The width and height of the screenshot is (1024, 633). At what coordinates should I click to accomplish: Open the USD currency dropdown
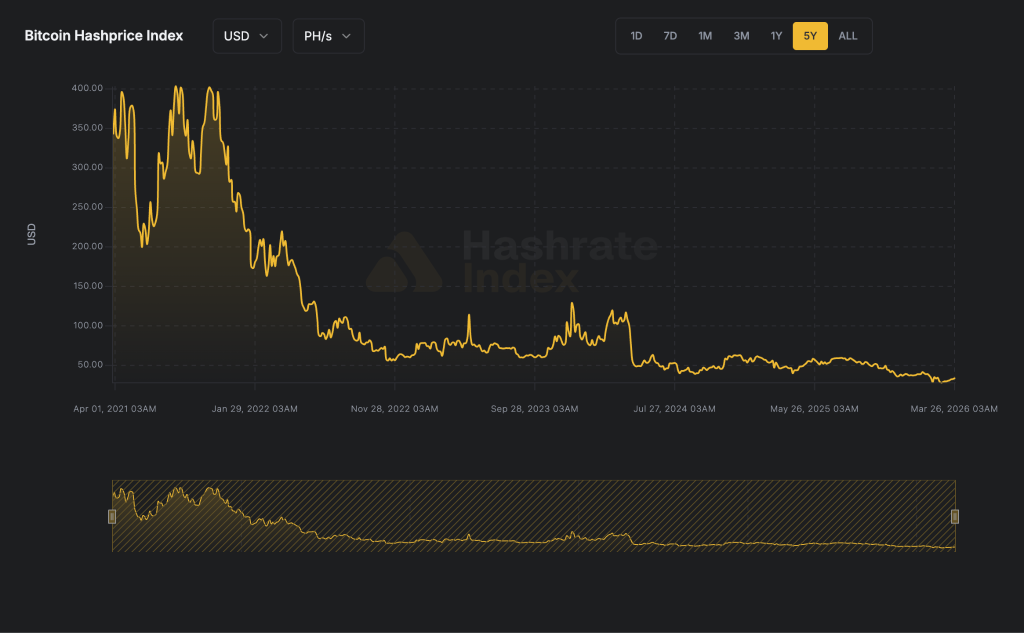(246, 36)
